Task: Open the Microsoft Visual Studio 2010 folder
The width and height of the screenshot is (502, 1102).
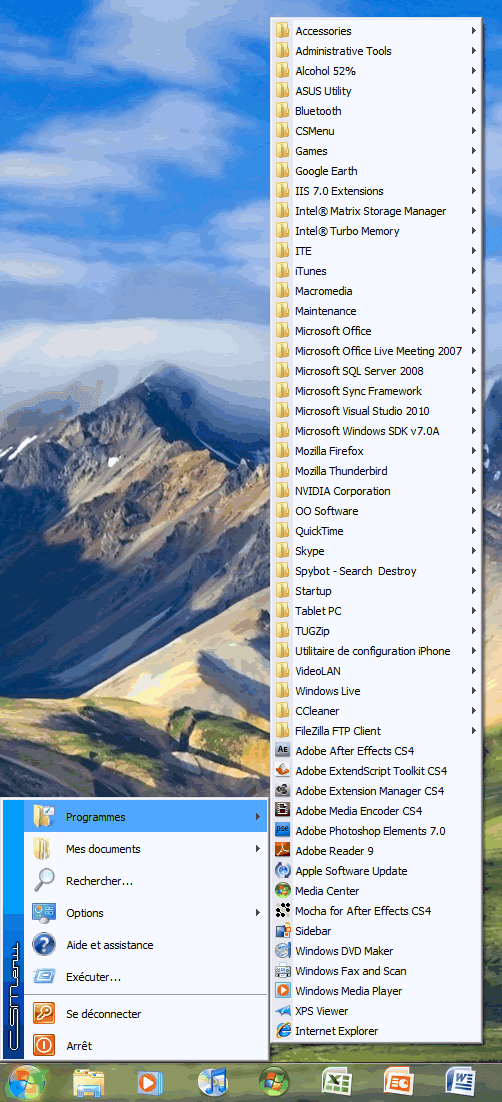Action: (x=377, y=411)
